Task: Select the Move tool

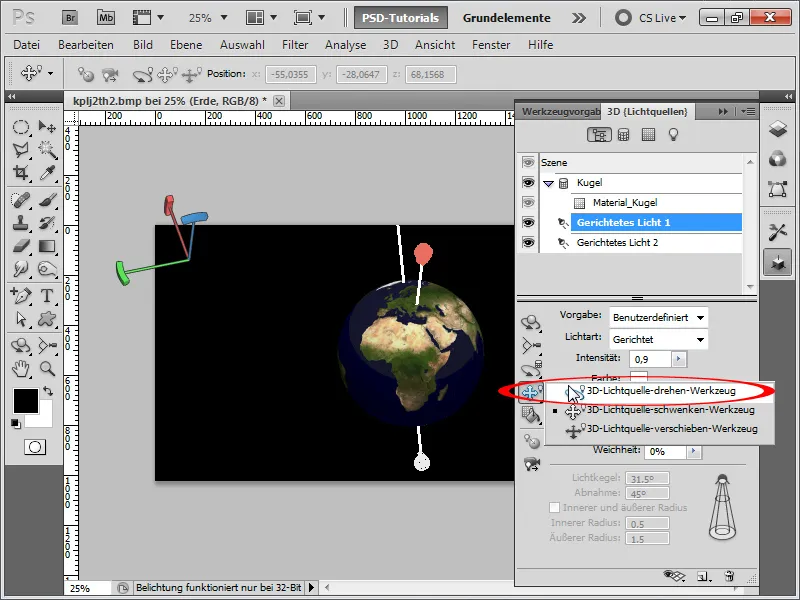Action: click(x=47, y=127)
